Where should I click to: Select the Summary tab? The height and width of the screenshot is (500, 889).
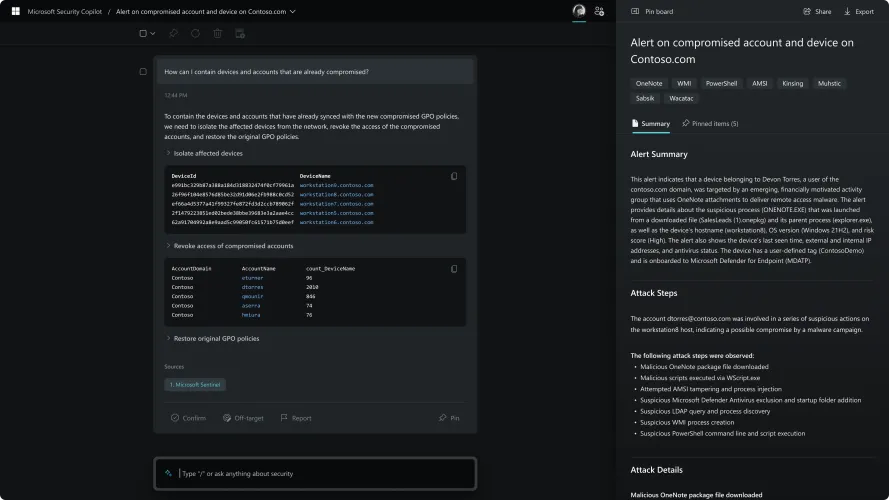pyautogui.click(x=650, y=124)
